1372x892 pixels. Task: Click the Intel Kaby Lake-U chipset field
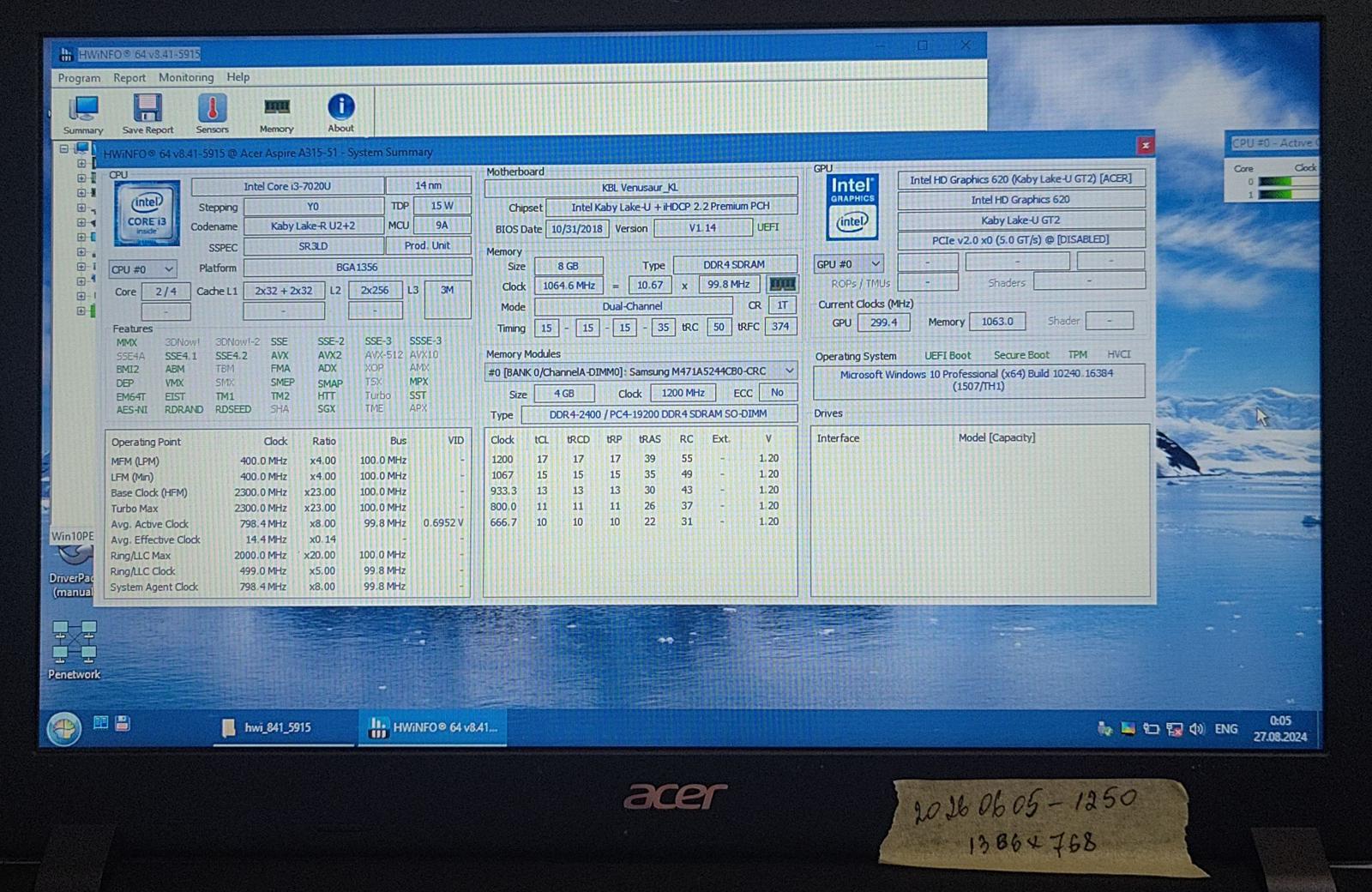(671, 208)
